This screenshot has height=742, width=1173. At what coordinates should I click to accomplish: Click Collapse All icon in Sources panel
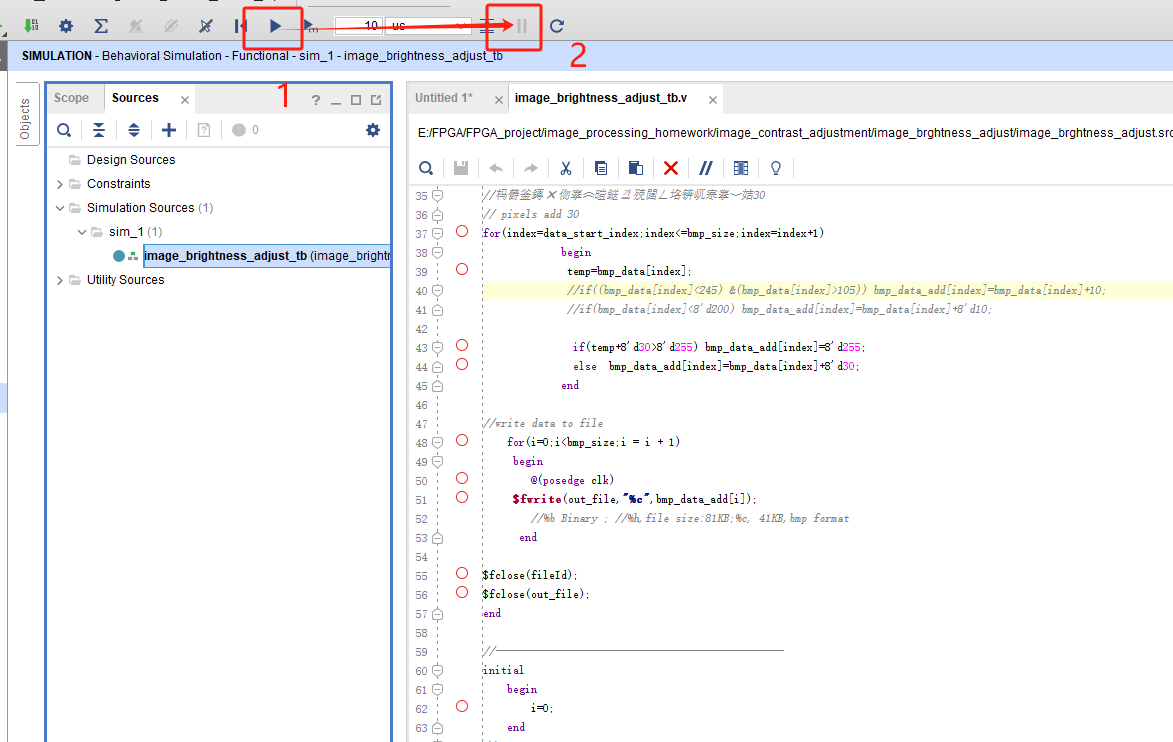[x=98, y=130]
